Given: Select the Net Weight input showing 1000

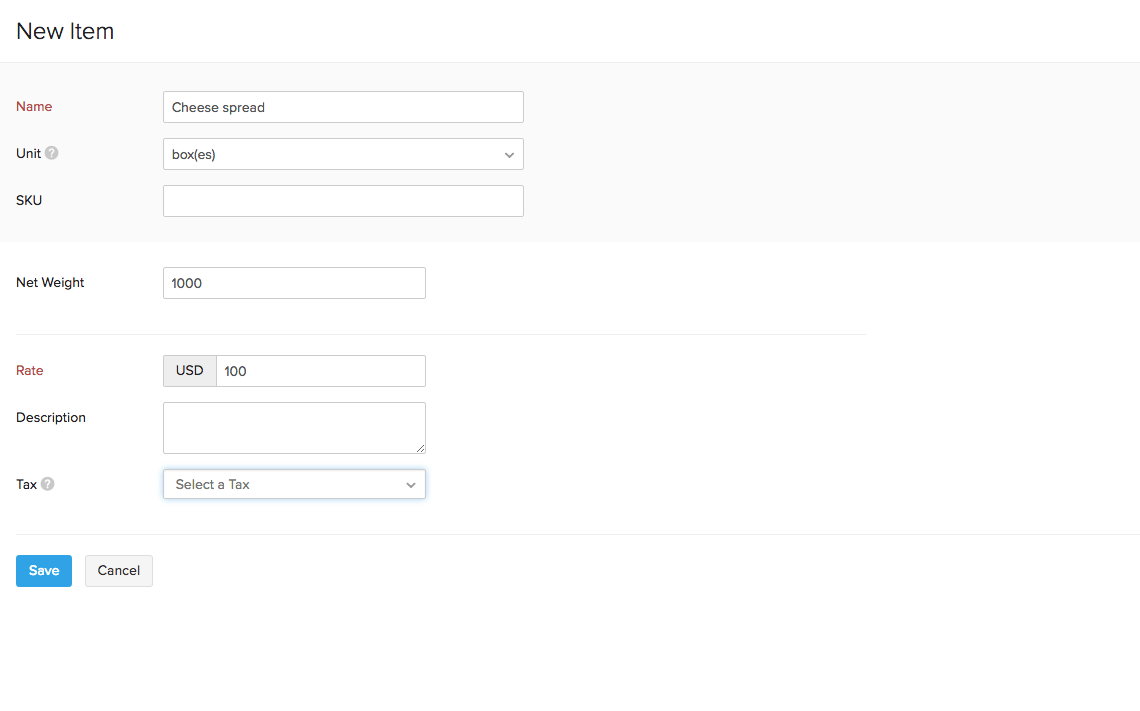Looking at the screenshot, I should [x=294, y=283].
